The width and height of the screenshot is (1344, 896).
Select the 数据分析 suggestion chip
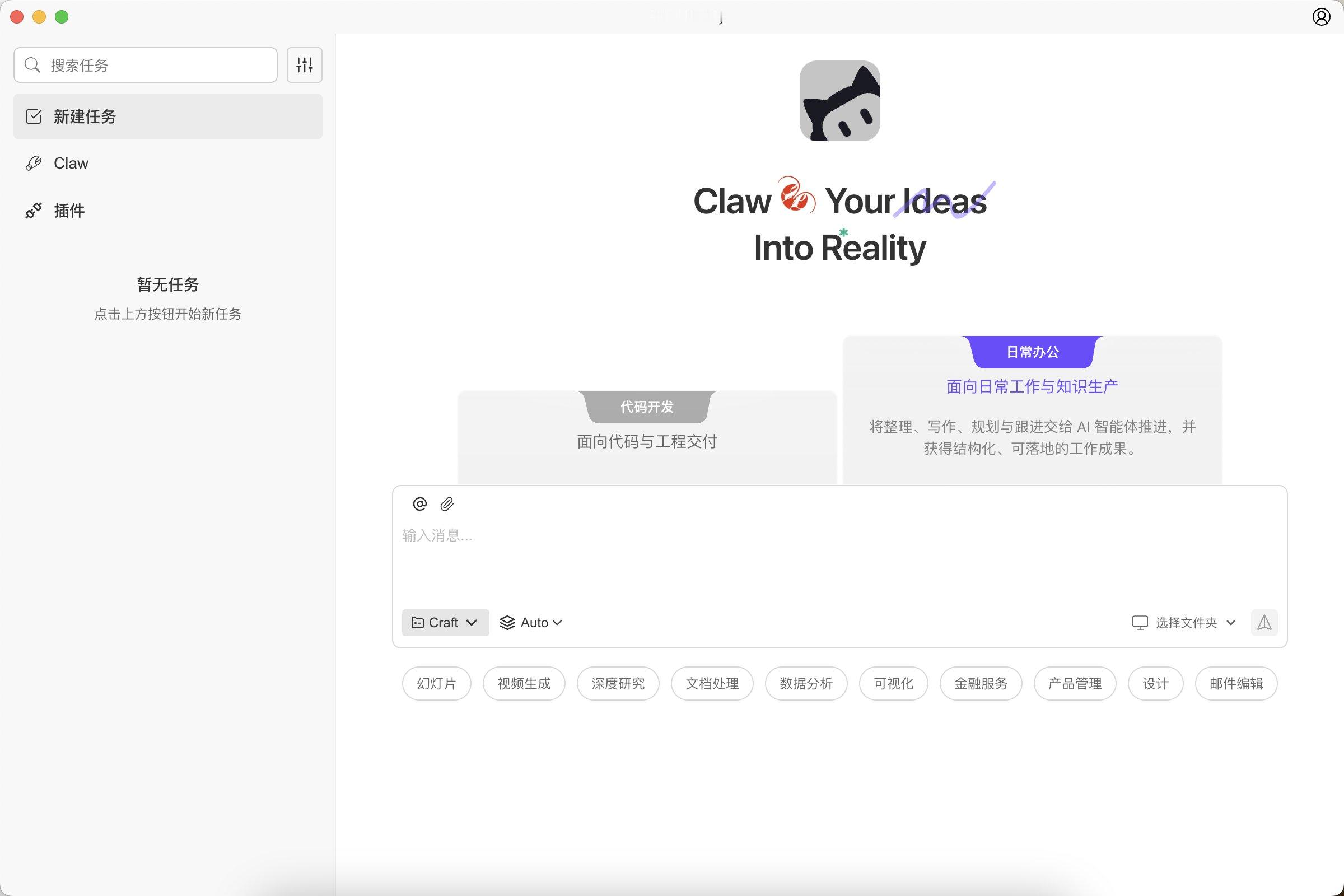[x=806, y=683]
